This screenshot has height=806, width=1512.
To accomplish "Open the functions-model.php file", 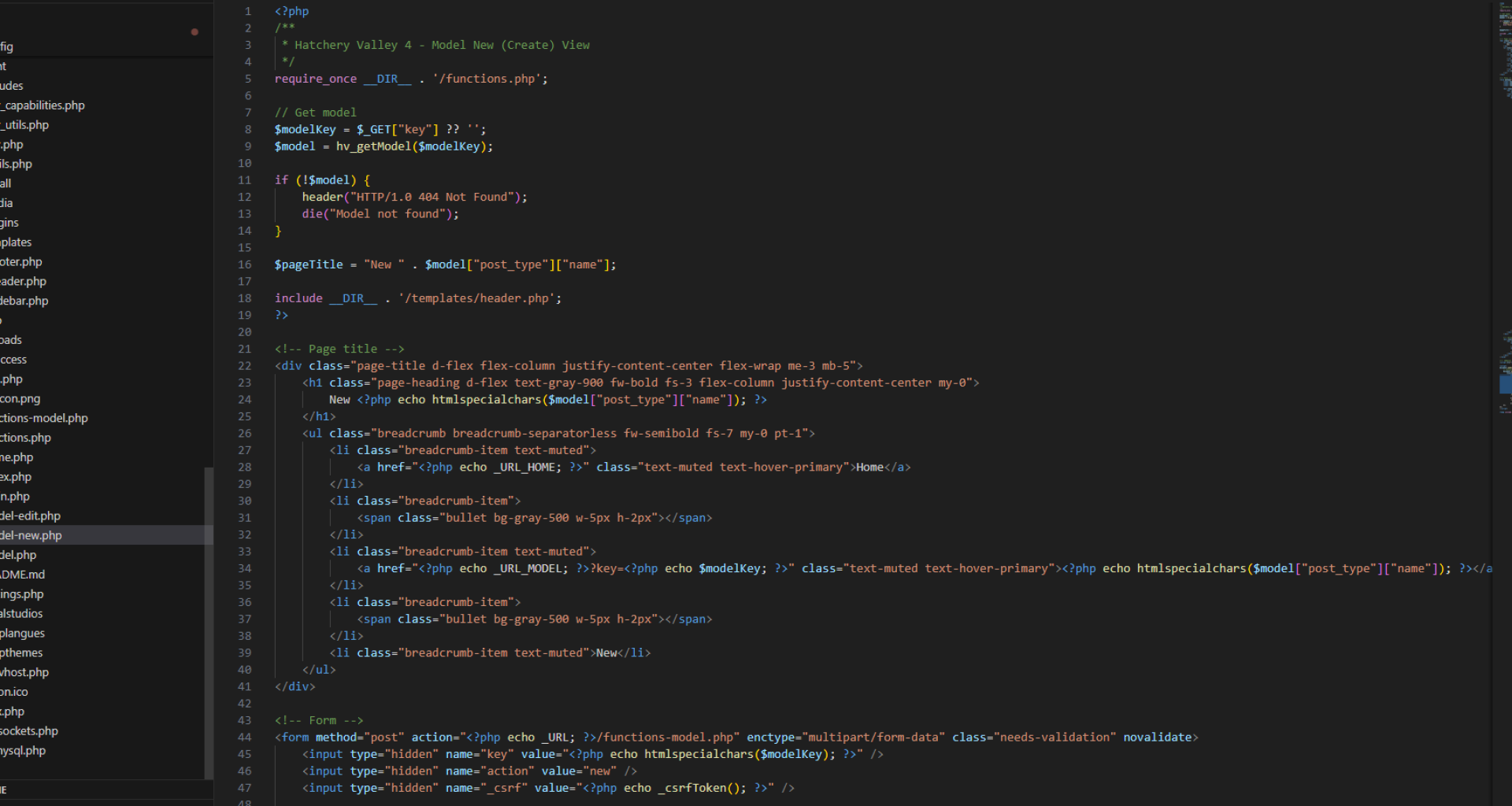I will [x=44, y=418].
